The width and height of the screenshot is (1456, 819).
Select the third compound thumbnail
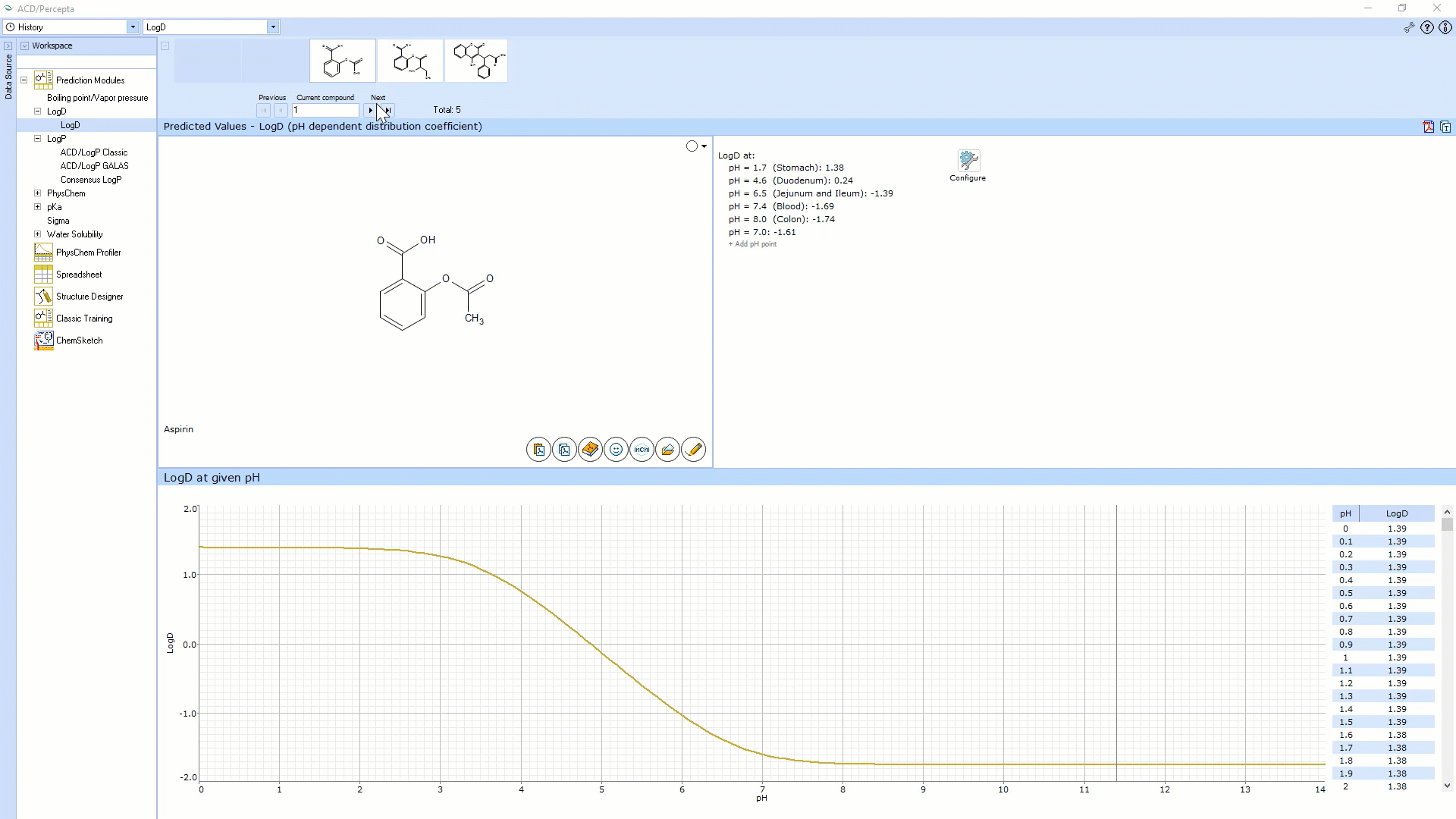(476, 61)
